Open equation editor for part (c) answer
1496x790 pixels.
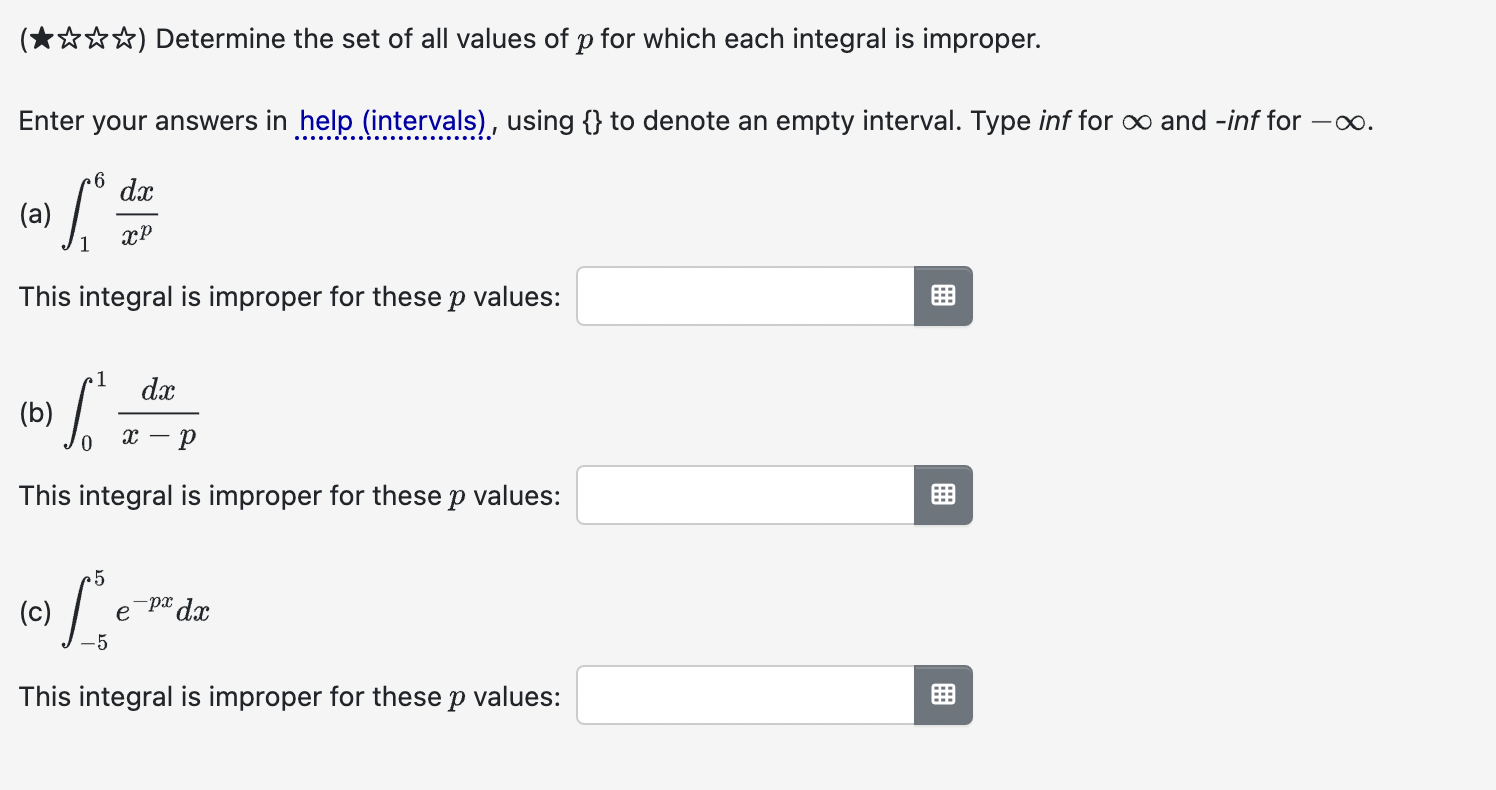pyautogui.click(x=943, y=695)
